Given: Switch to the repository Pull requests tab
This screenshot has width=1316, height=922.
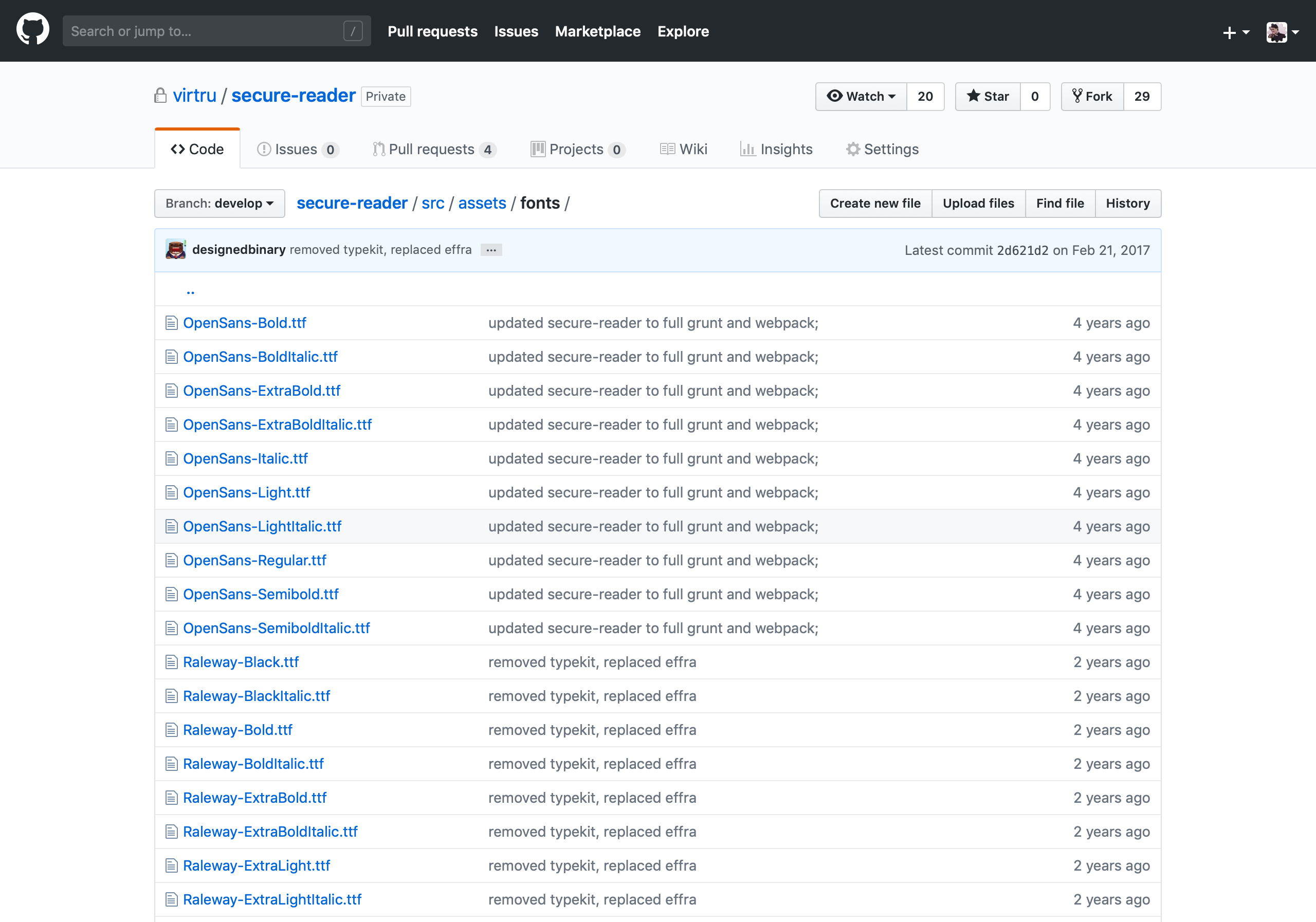Looking at the screenshot, I should pyautogui.click(x=434, y=149).
